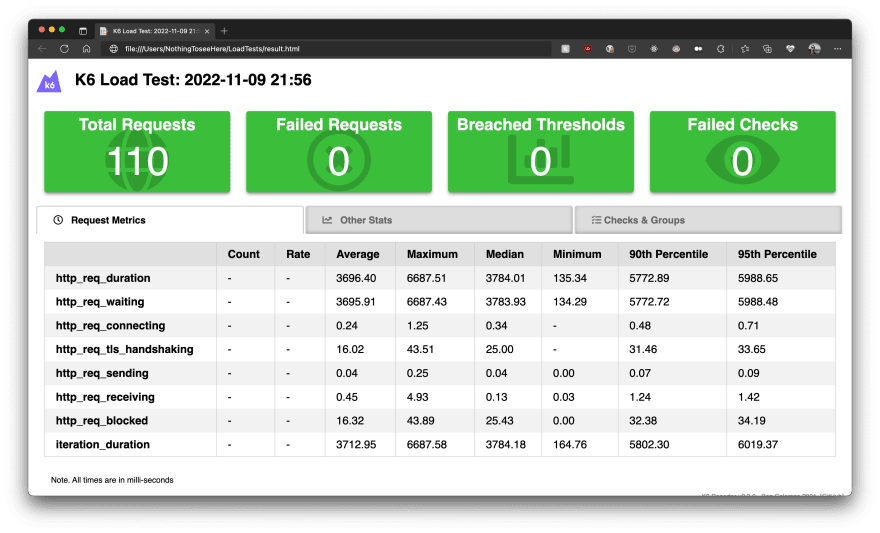Click the http_req_receiving average 0.45
Viewport: 880px width, 533px height.
(x=347, y=397)
